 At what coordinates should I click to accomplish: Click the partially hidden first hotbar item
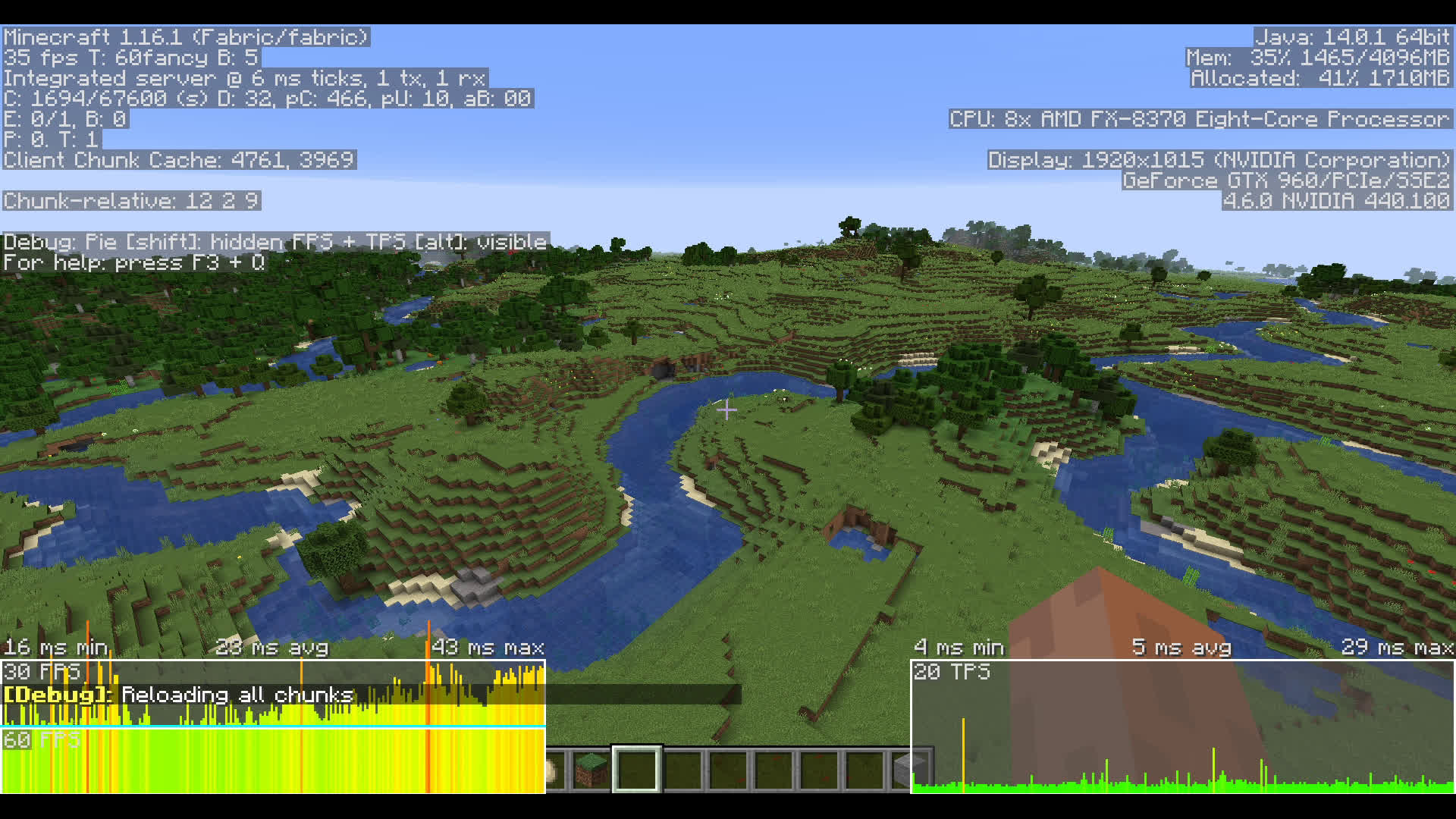[551, 770]
